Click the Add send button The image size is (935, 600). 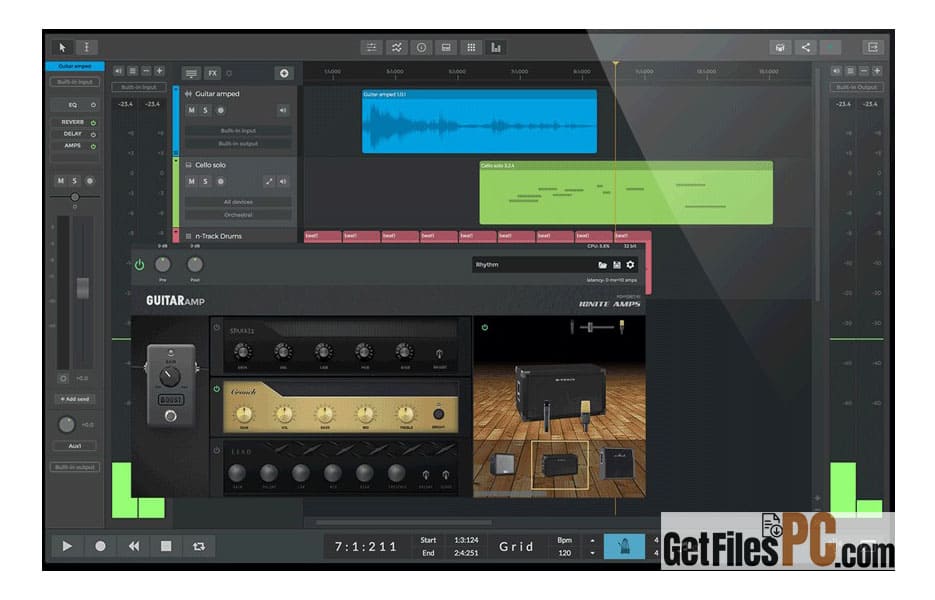point(75,399)
